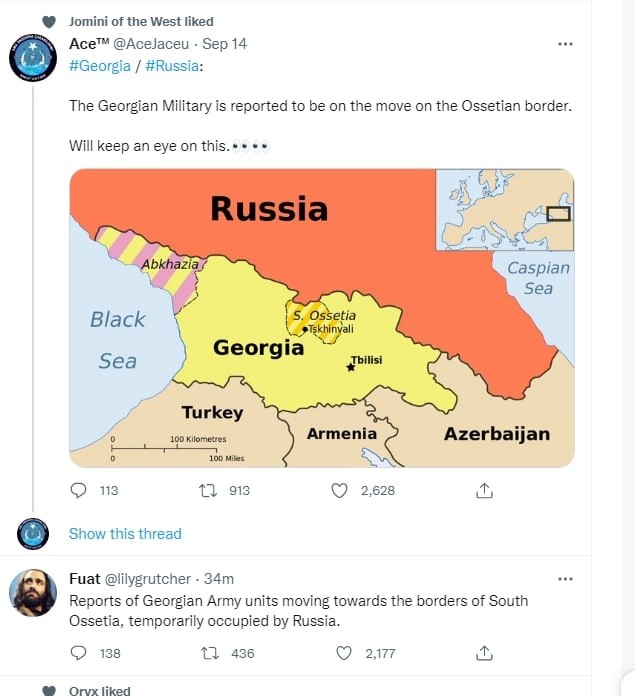Screen dimensions: 635x696
Task: Open the @AceJaceu username handle
Action: (x=151, y=44)
